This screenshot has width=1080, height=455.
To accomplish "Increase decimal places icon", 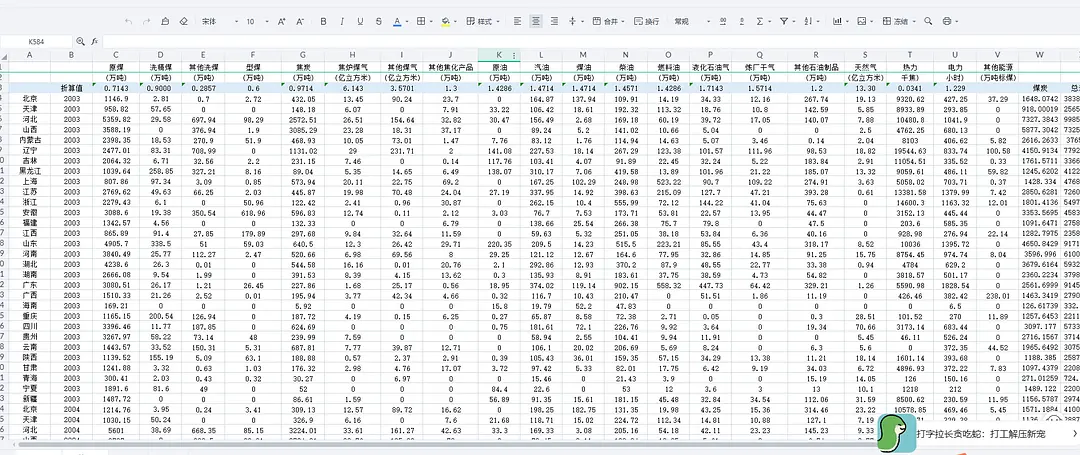I will [x=723, y=21].
